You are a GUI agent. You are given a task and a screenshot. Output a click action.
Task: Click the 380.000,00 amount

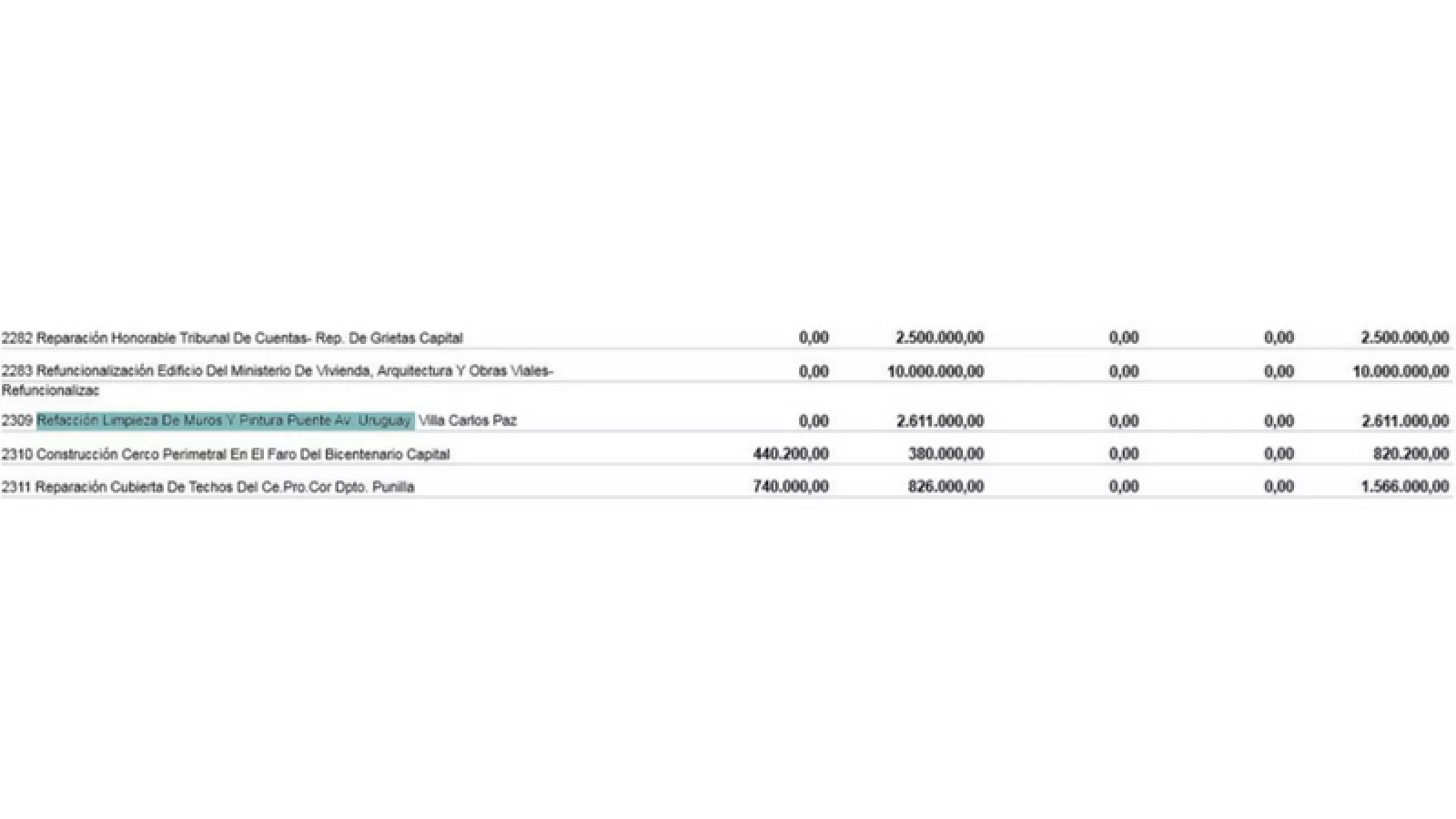pos(945,454)
